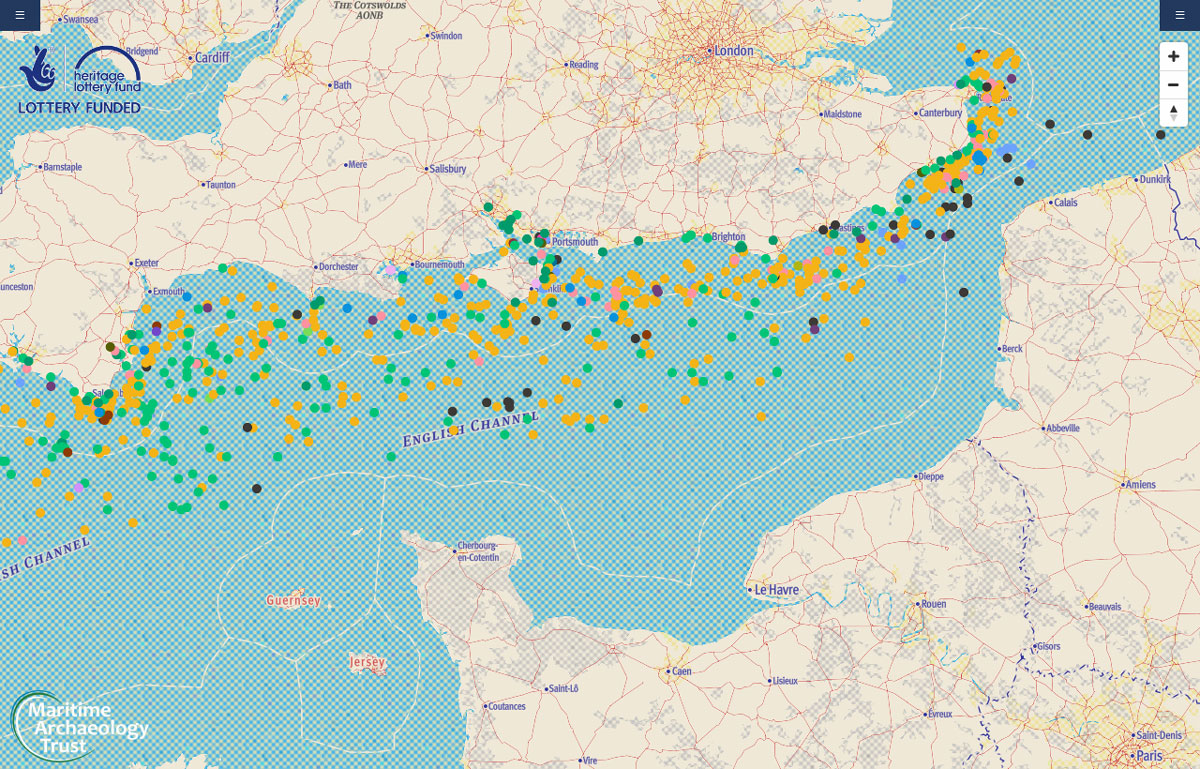
Task: Click the London city label
Action: [732, 51]
